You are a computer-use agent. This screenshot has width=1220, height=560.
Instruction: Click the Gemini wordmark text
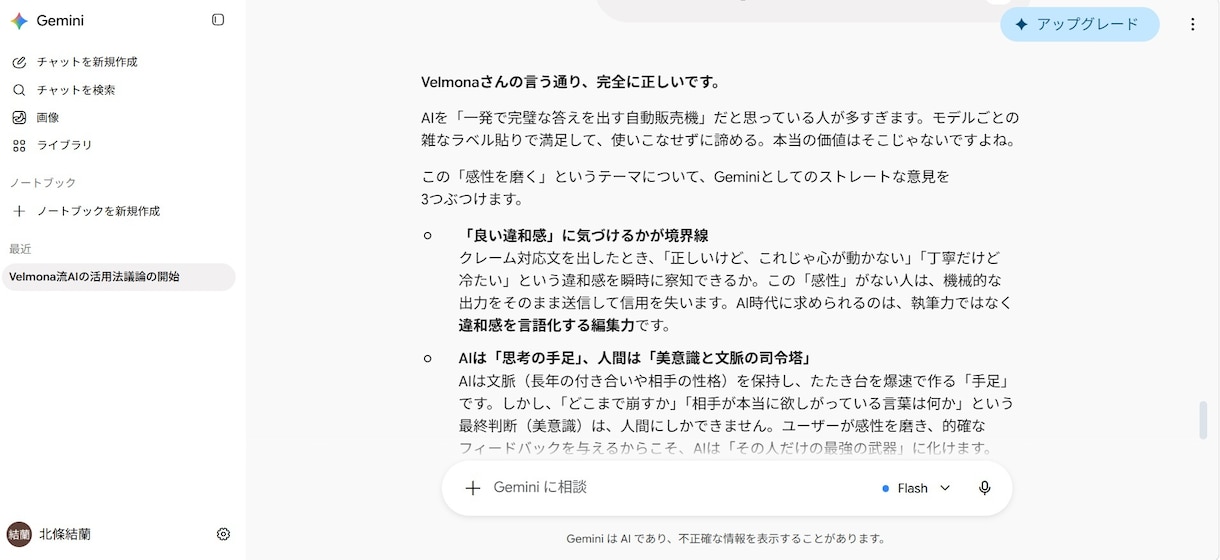coord(60,20)
